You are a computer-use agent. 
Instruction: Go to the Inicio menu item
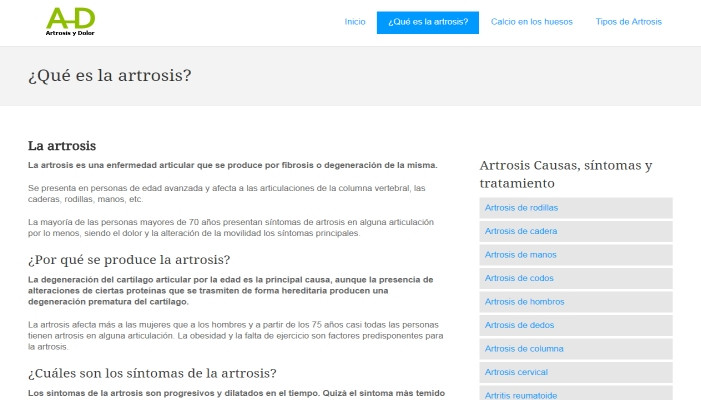tap(354, 22)
